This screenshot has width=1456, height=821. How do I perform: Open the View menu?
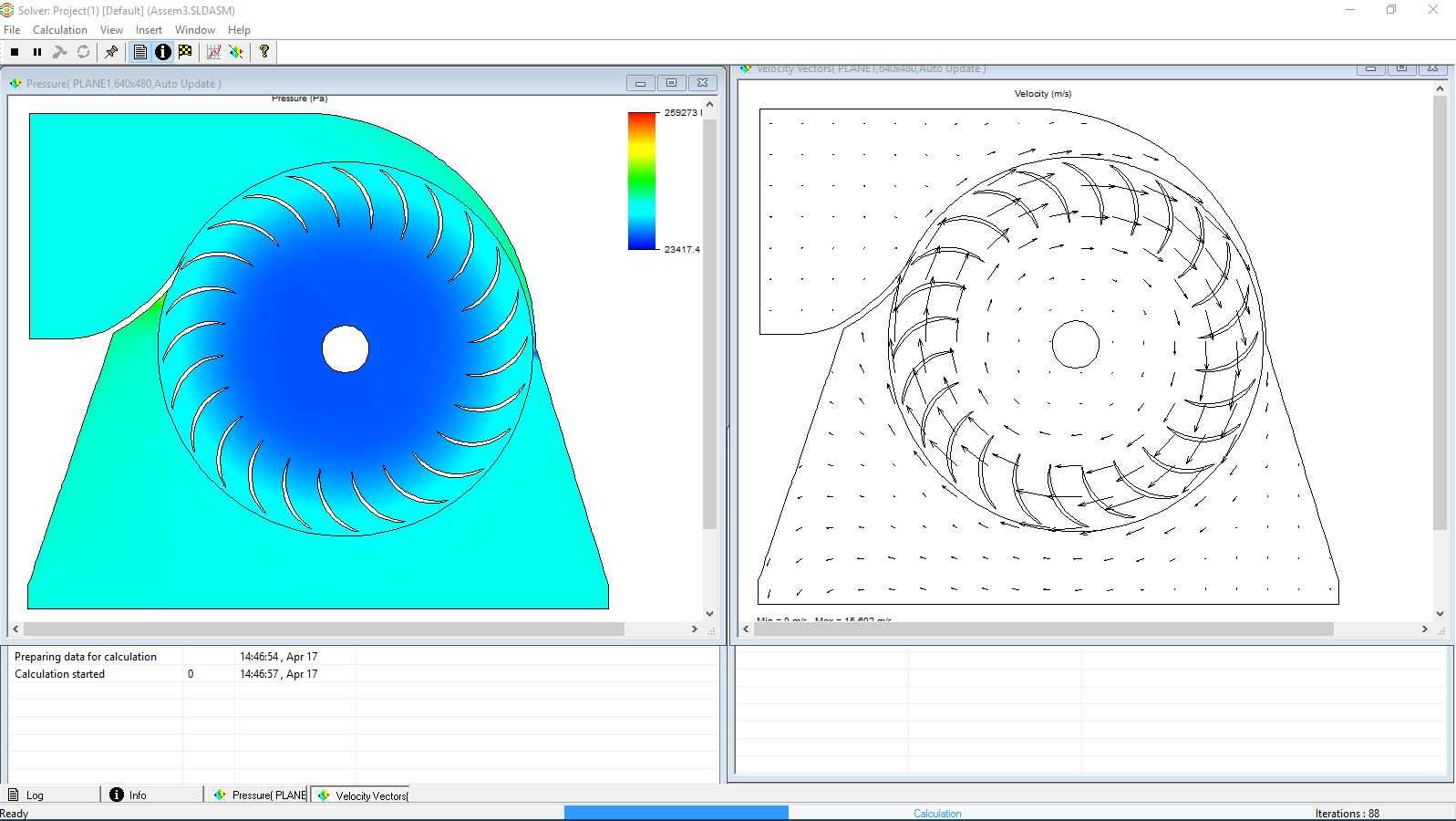111,30
